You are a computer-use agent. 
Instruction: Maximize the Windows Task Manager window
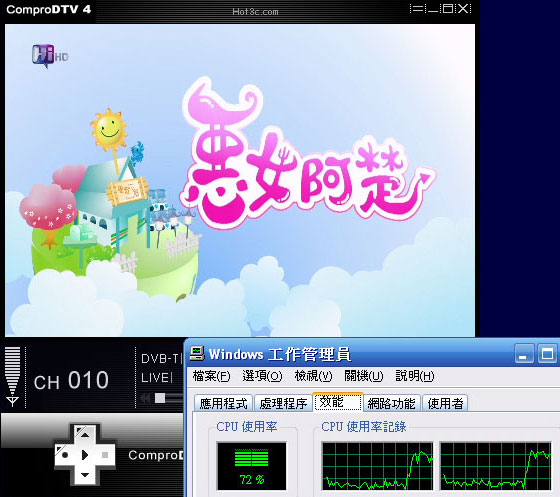(547, 354)
